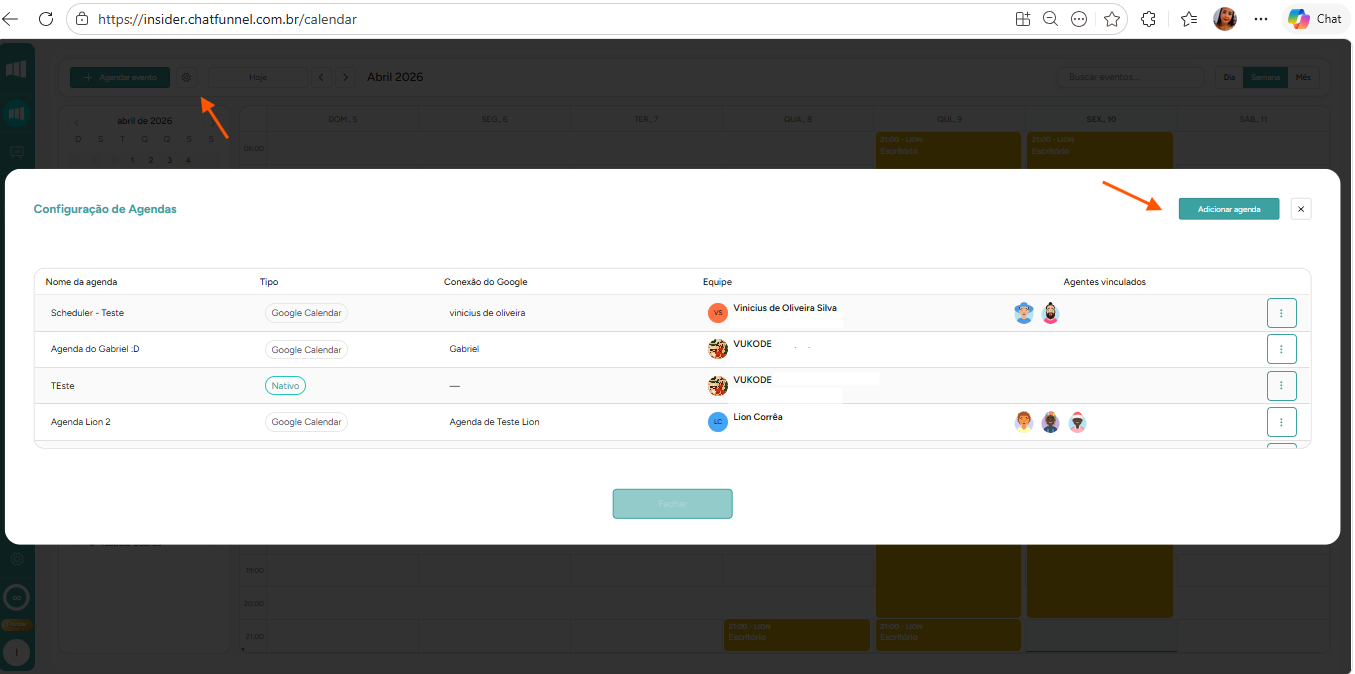Click the Google connection cell Gabriel
Viewport: 1355px width, 674px height.
(464, 349)
